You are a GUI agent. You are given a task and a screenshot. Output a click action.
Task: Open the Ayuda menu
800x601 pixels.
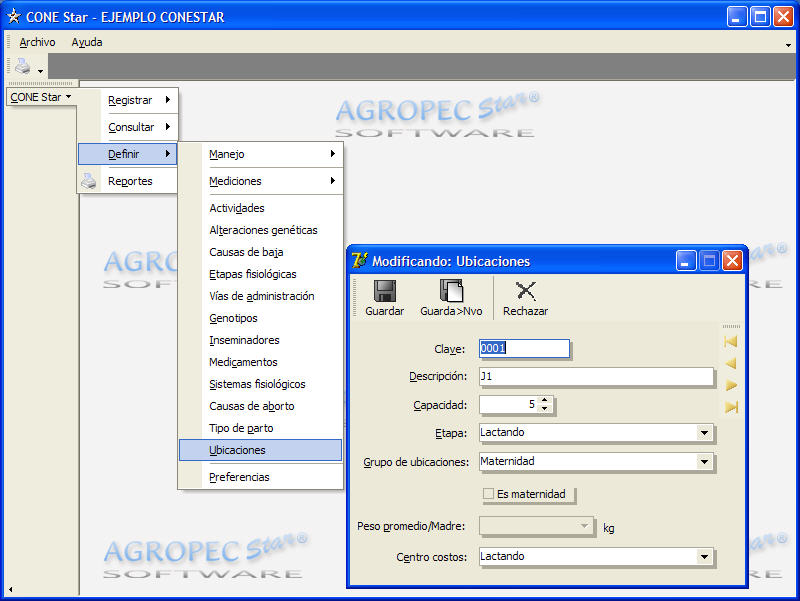coord(87,42)
